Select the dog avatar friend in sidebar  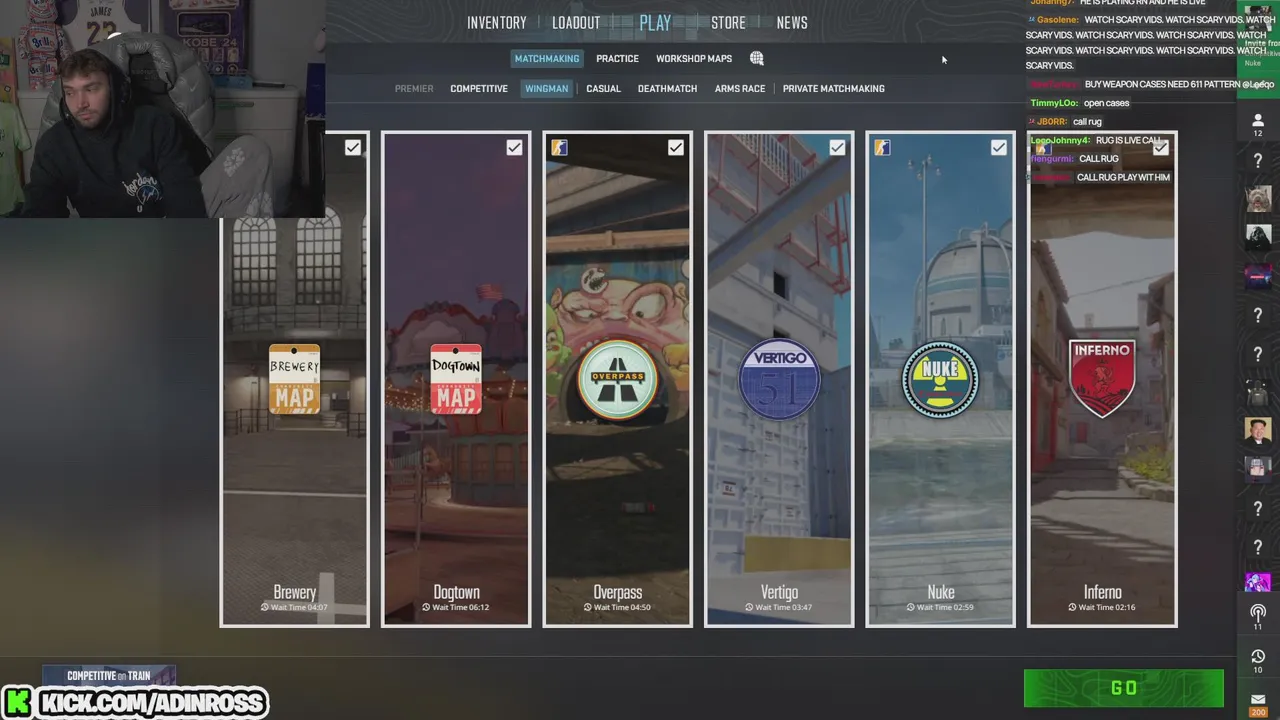[x=1258, y=198]
